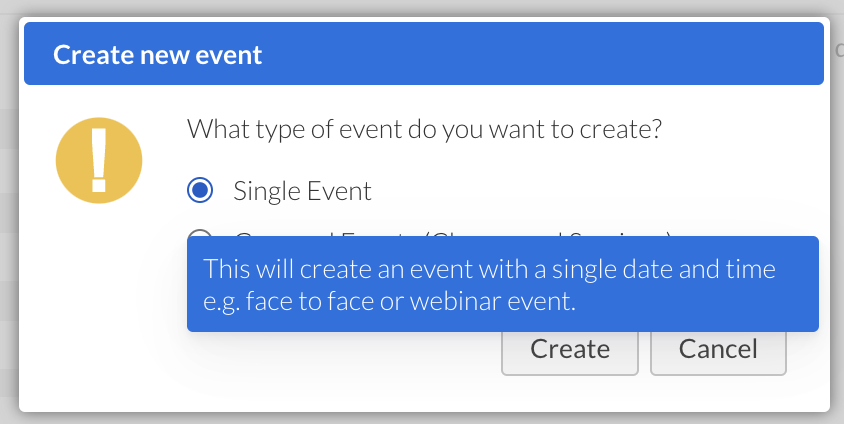Click tooltip line mentioning webinar event
This screenshot has height=424, width=844.
389,300
